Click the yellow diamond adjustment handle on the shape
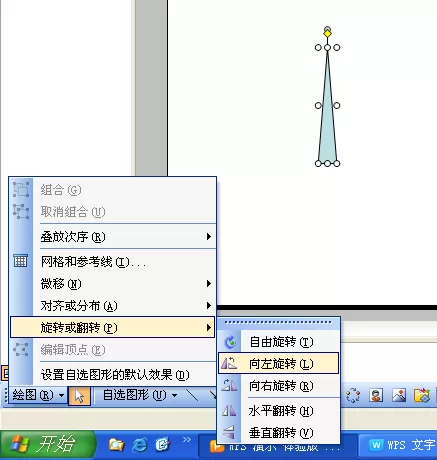The image size is (437, 460). pyautogui.click(x=328, y=33)
